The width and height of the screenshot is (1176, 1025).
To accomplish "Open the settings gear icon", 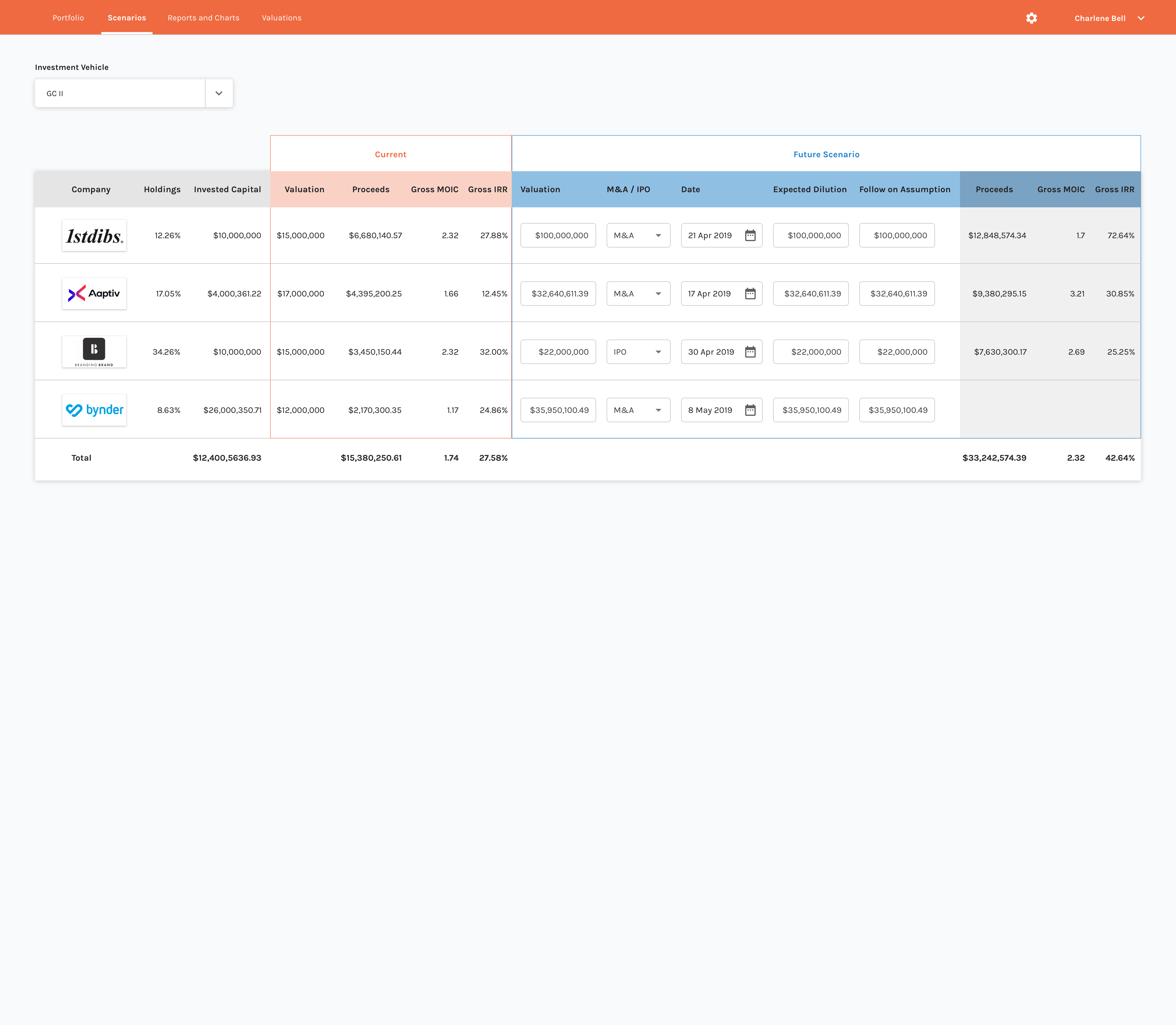I will pos(1031,18).
